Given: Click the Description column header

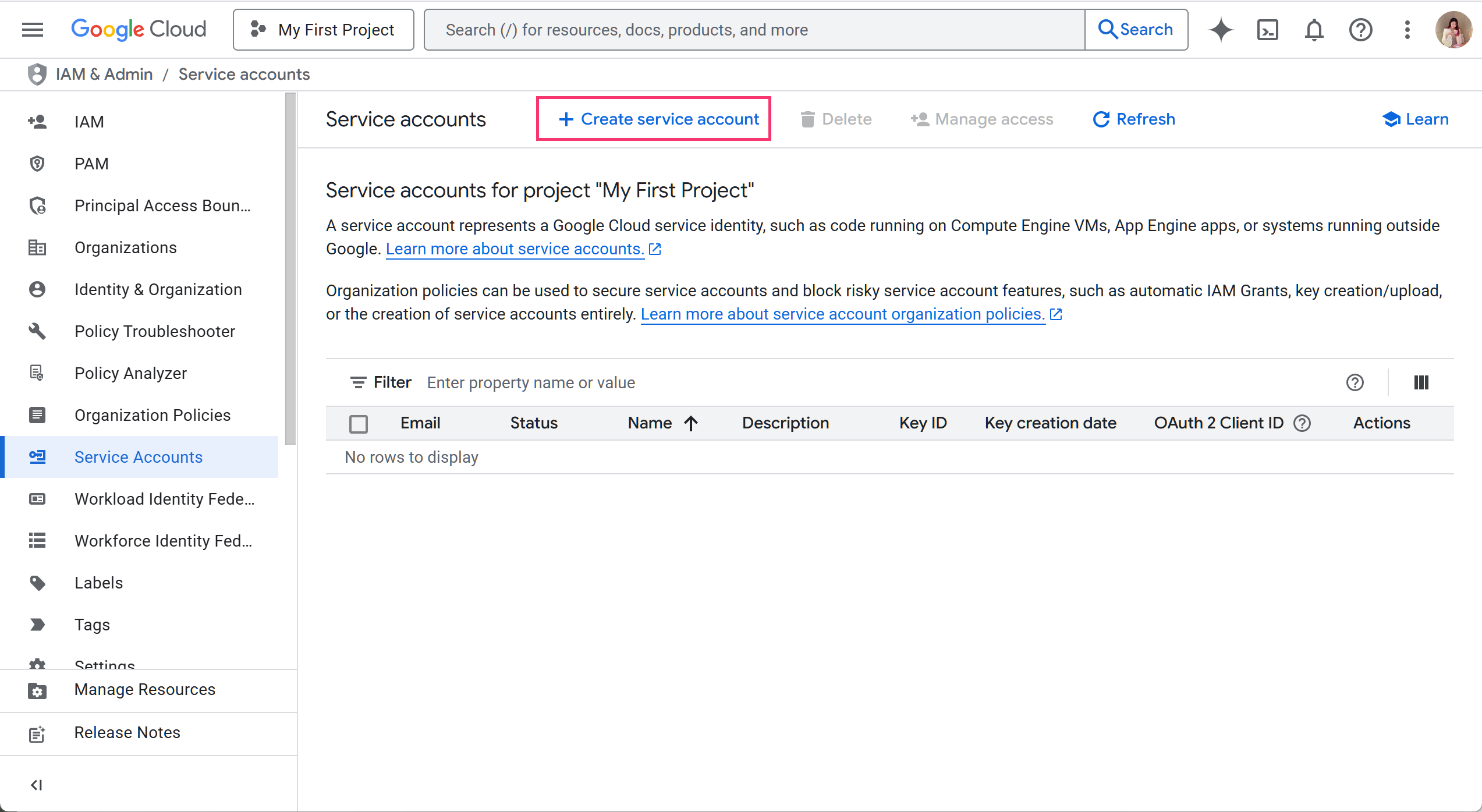Looking at the screenshot, I should [x=785, y=423].
